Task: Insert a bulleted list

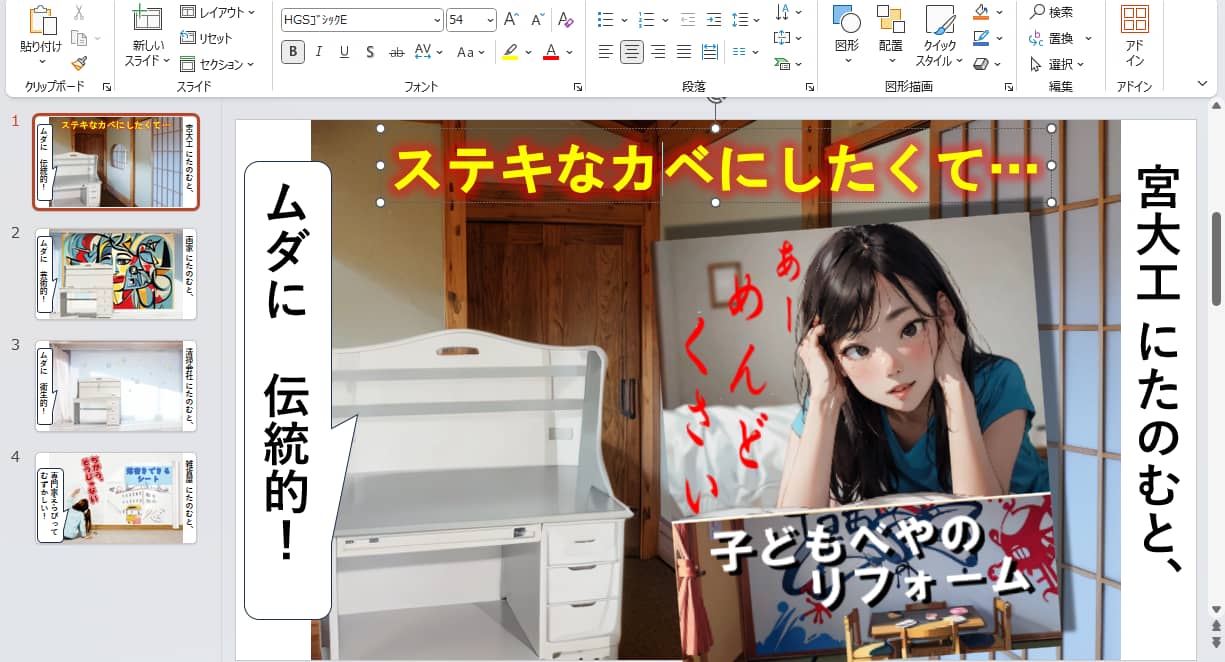Action: click(x=605, y=20)
